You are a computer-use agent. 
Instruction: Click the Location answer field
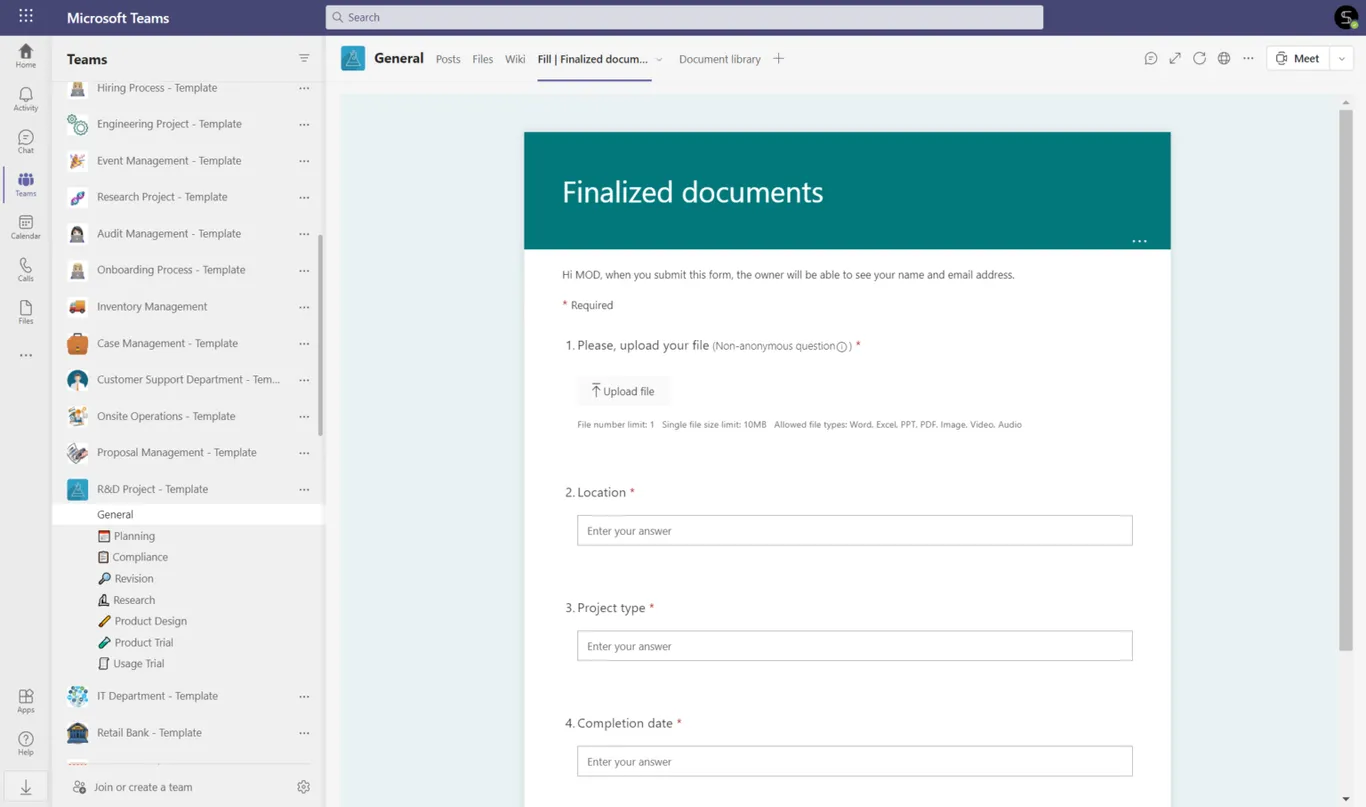pos(854,530)
